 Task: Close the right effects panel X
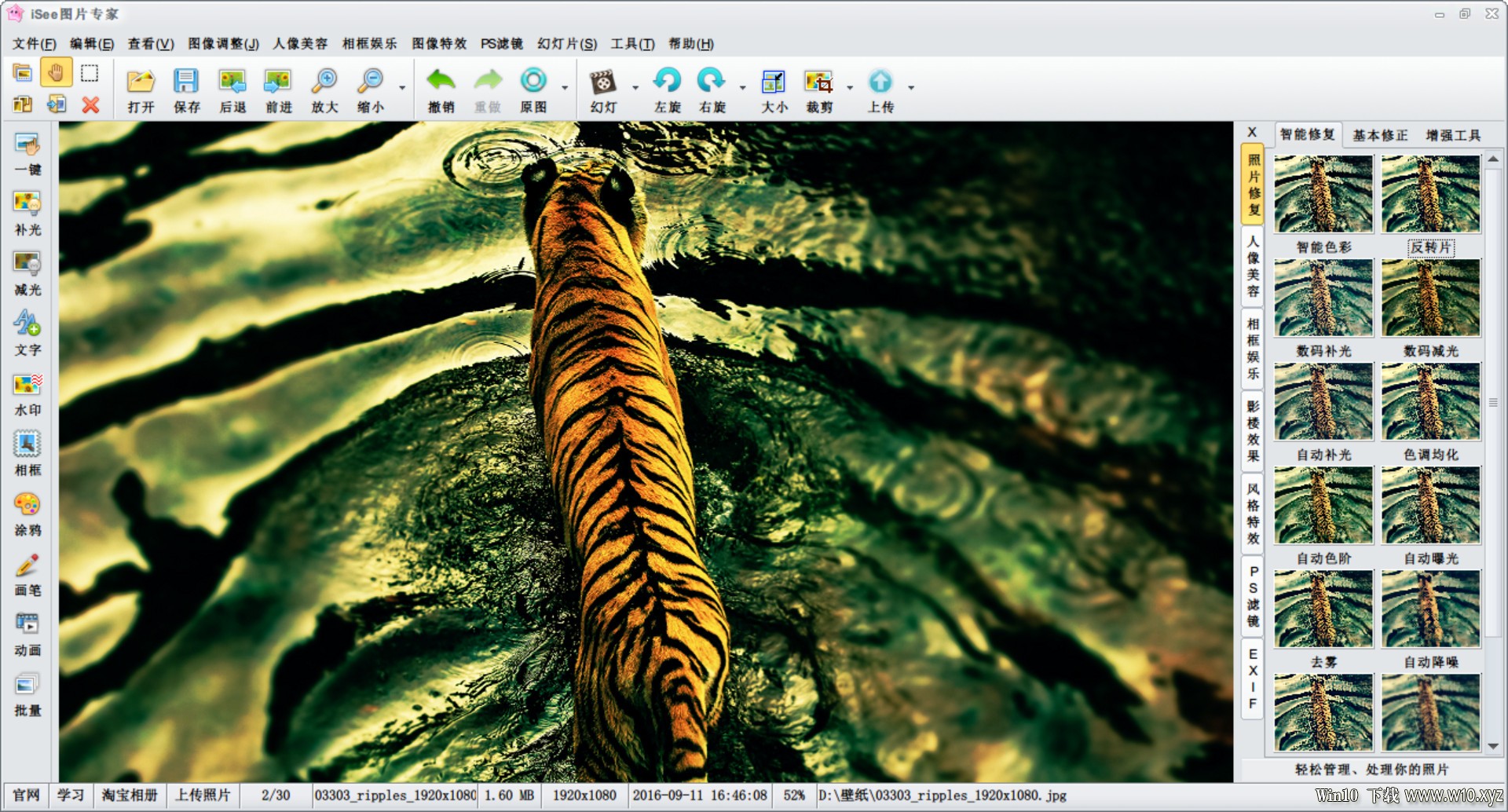point(1252,133)
